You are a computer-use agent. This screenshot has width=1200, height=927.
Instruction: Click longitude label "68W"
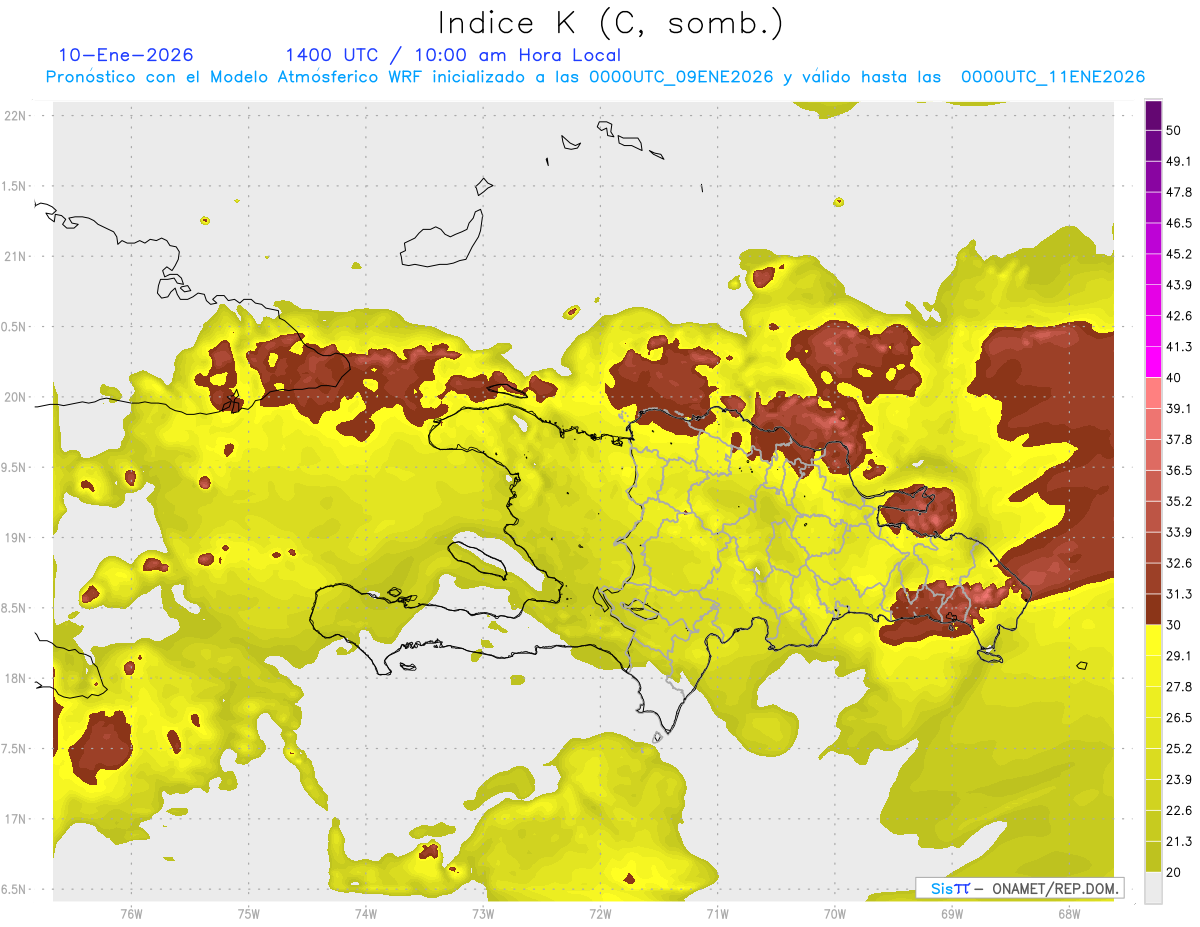point(1069,914)
